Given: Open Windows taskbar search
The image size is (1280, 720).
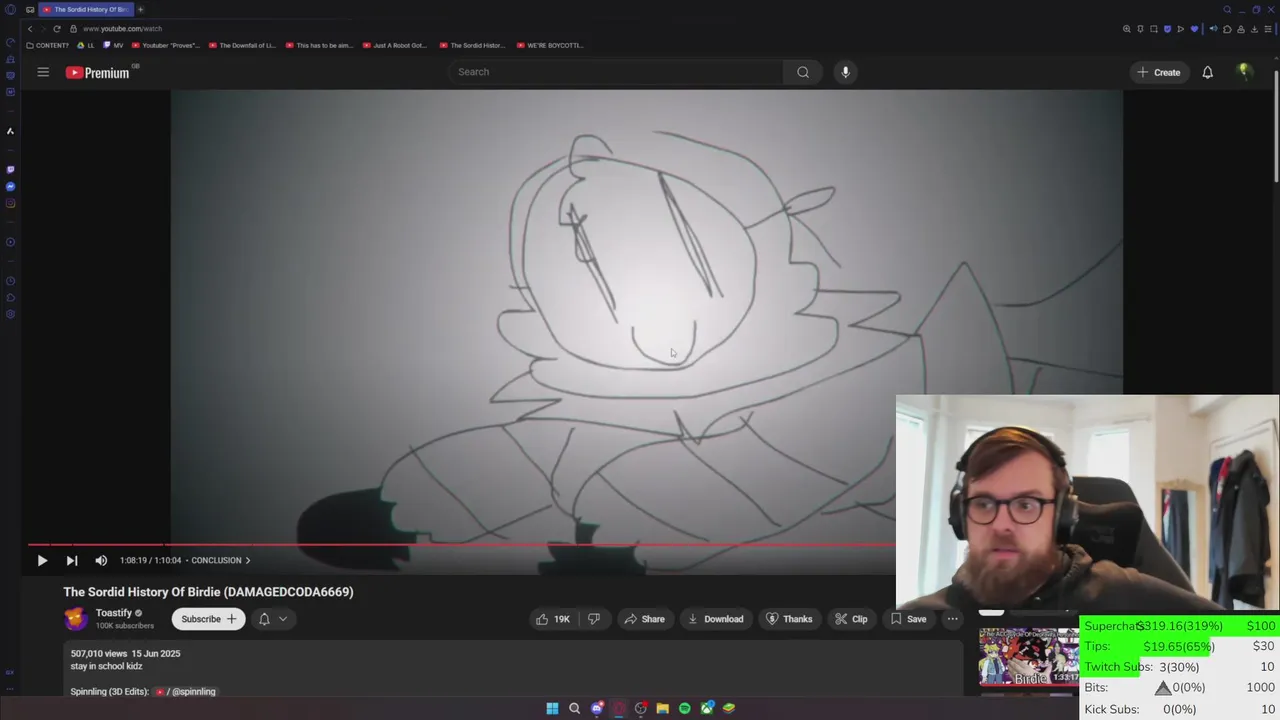Looking at the screenshot, I should pyautogui.click(x=574, y=708).
